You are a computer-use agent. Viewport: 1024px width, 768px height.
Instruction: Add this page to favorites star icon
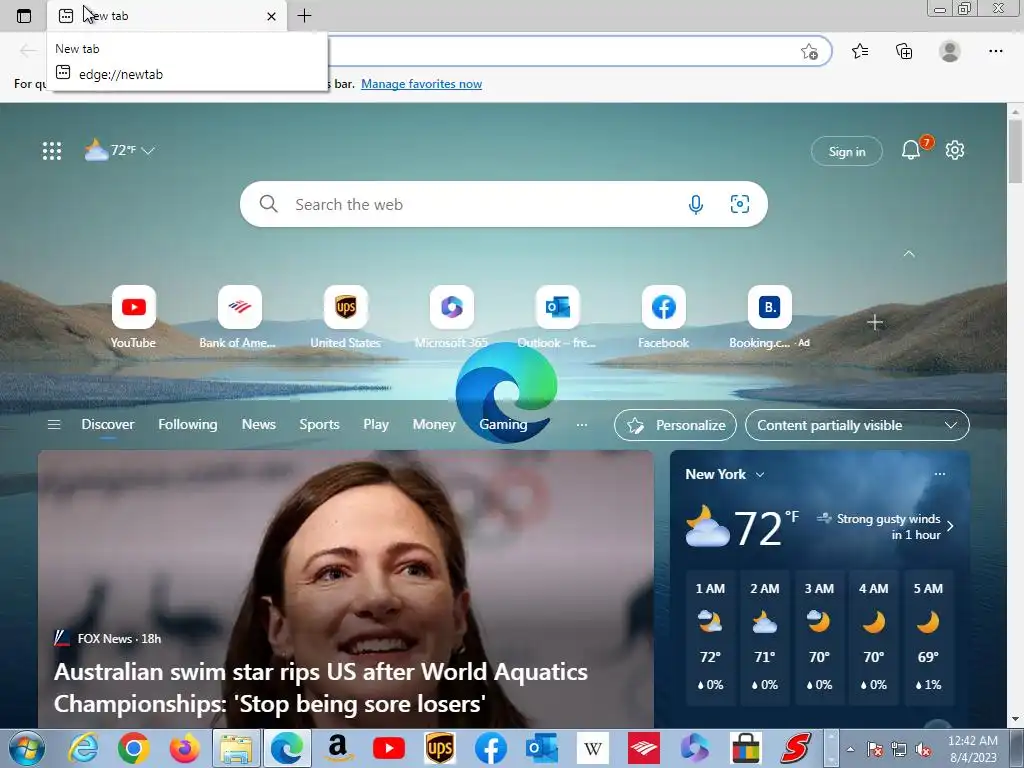(x=809, y=52)
